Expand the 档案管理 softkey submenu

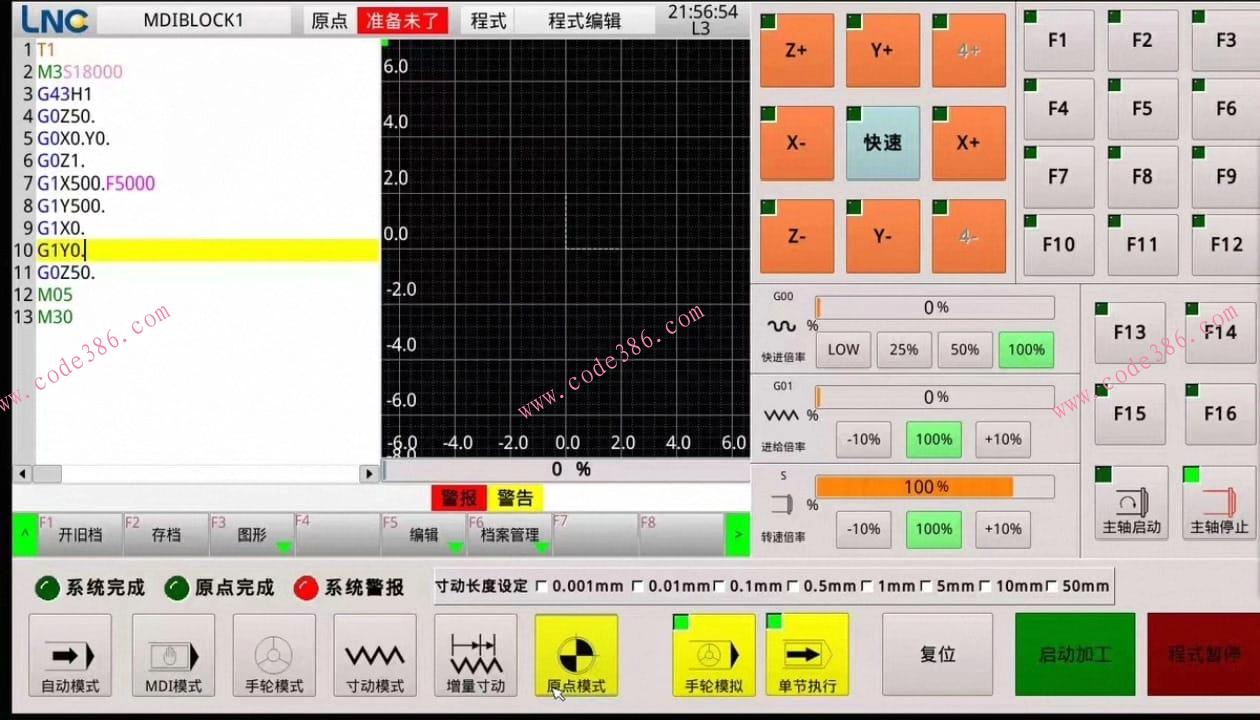[510, 534]
